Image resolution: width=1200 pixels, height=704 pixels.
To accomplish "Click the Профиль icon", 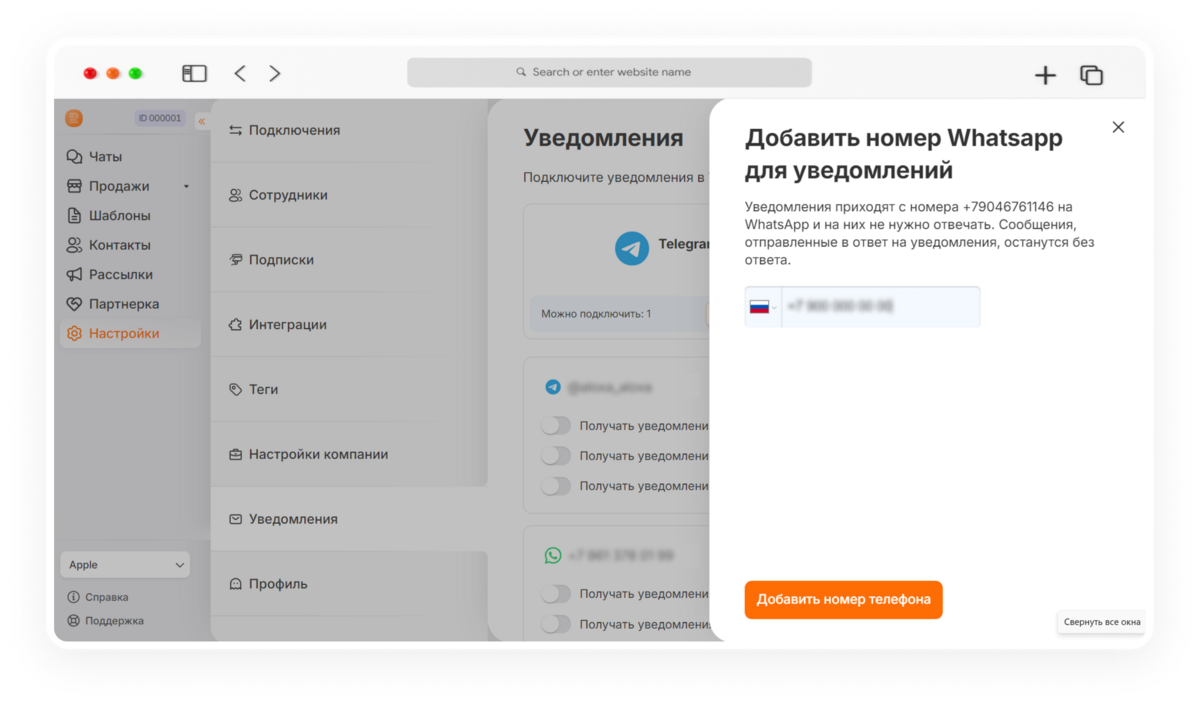I will (236, 584).
